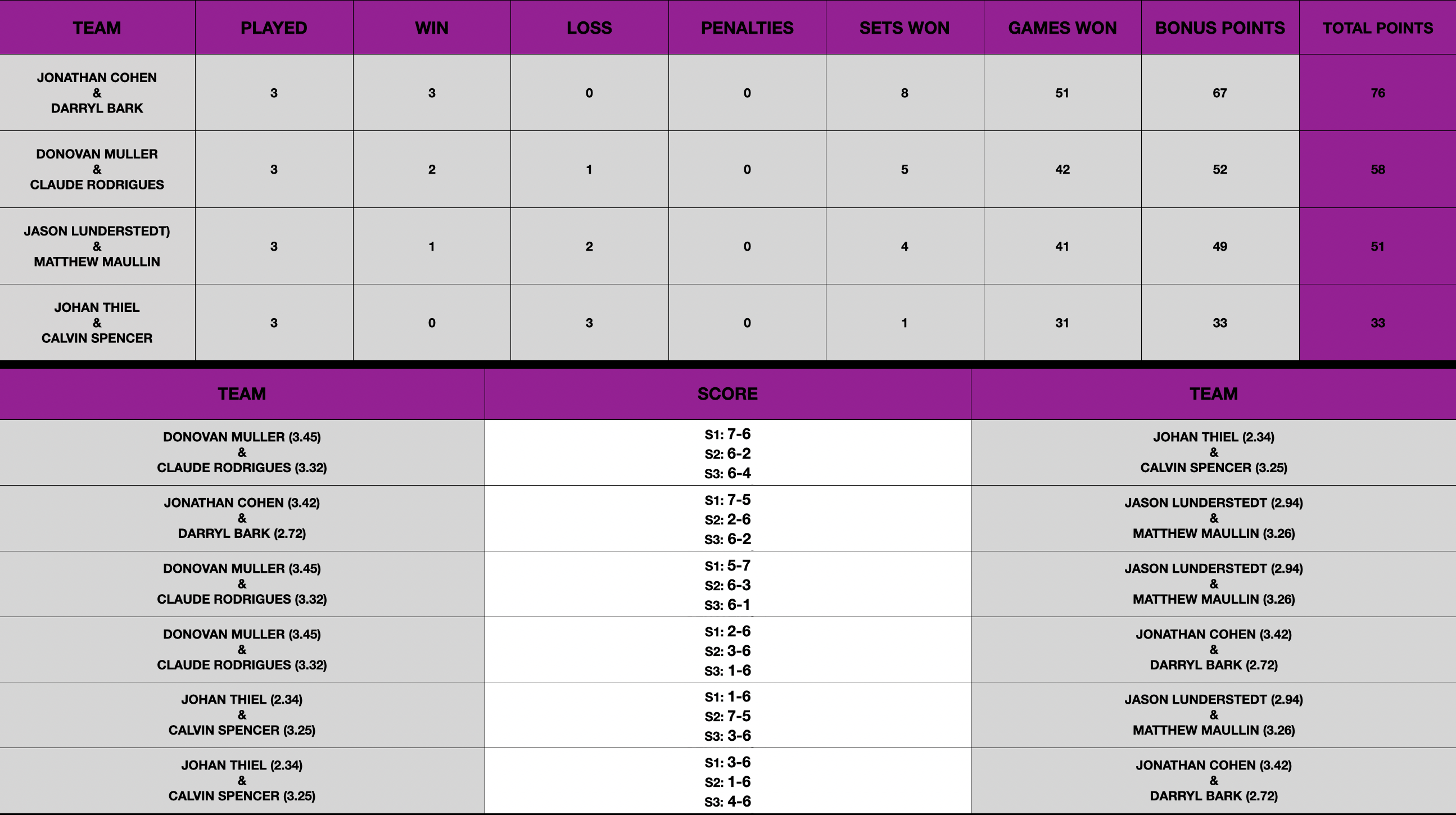Viewport: 1456px width, 815px height.
Task: Click the score cell starting with S1: 5-7
Action: pos(727,585)
